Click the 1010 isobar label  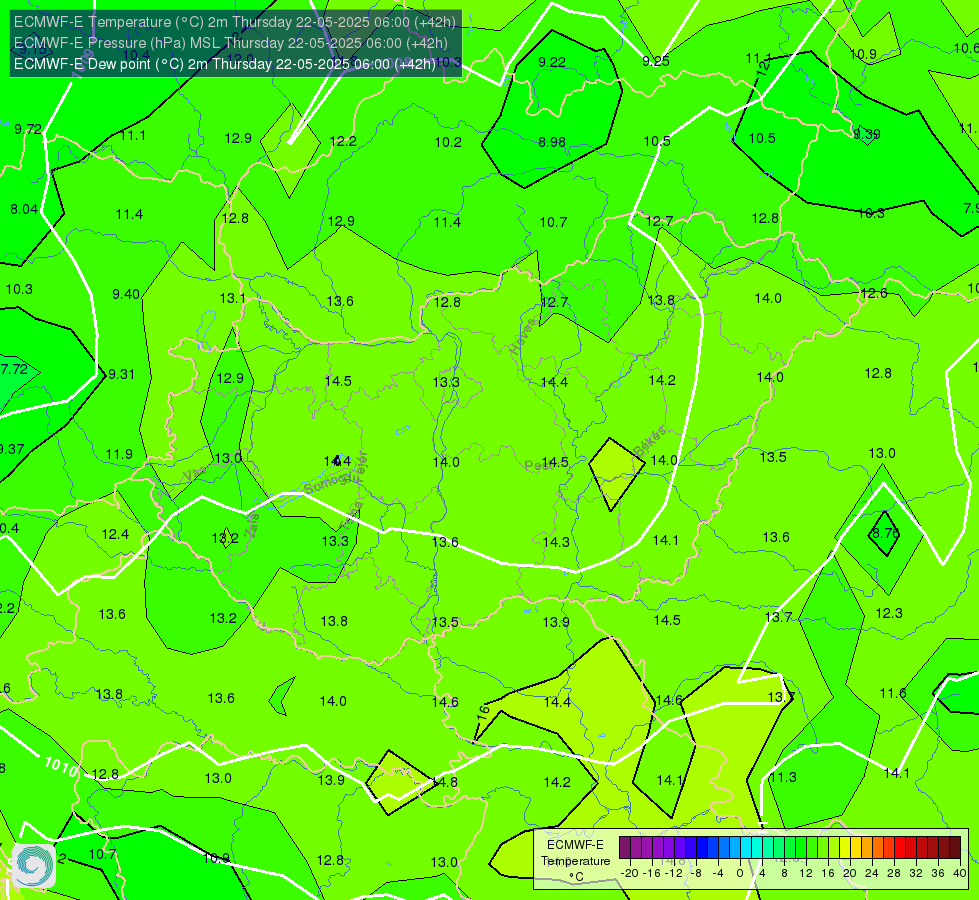[61, 766]
